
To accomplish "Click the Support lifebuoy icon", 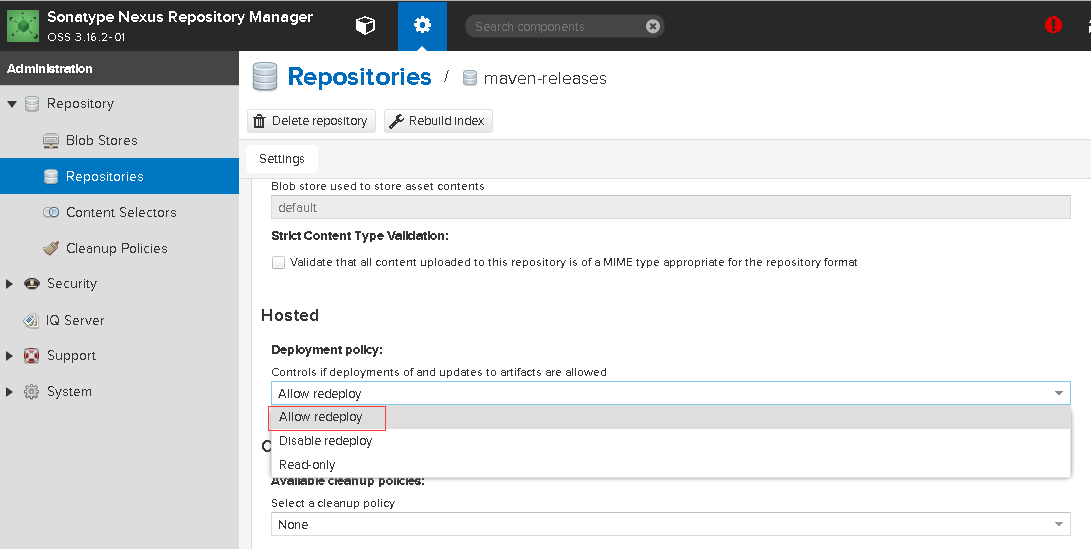I will (32, 356).
